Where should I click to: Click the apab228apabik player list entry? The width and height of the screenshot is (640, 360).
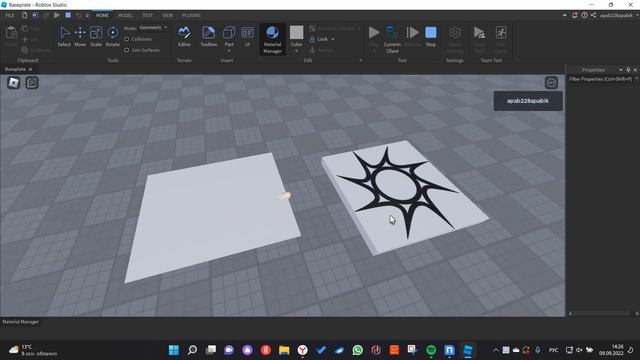point(528,101)
